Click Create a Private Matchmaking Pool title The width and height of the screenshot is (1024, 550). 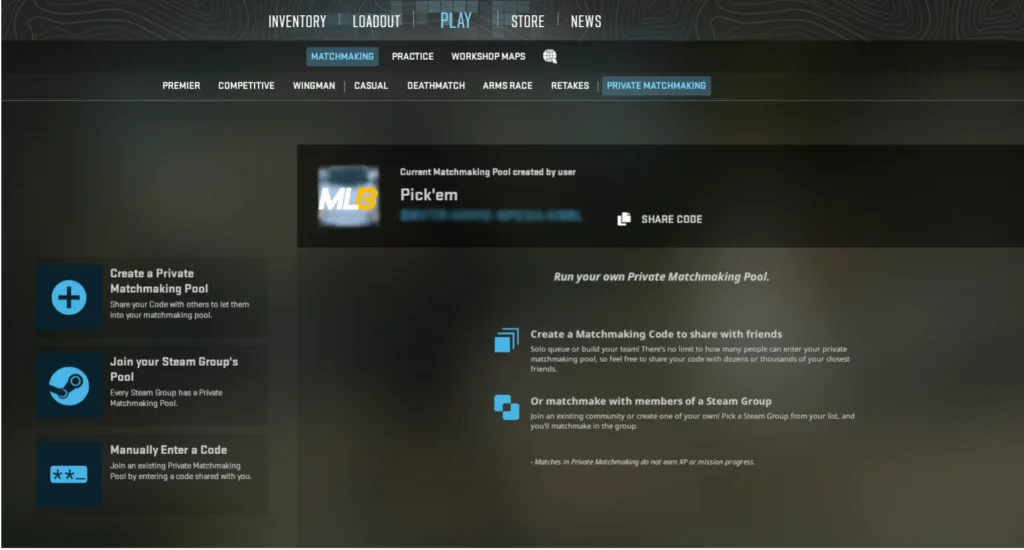(x=159, y=281)
